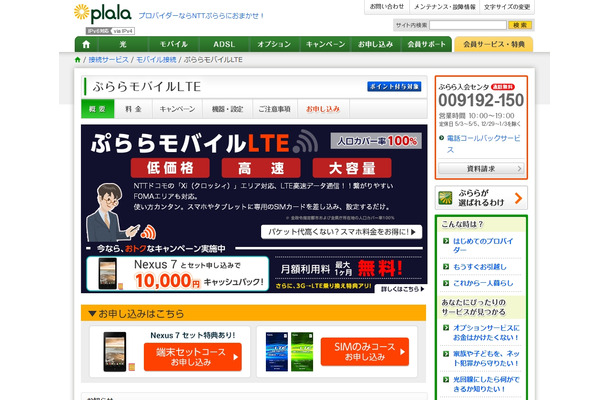Open the キャンペーン menu
Viewport: 610px width, 400px height.
[326, 44]
